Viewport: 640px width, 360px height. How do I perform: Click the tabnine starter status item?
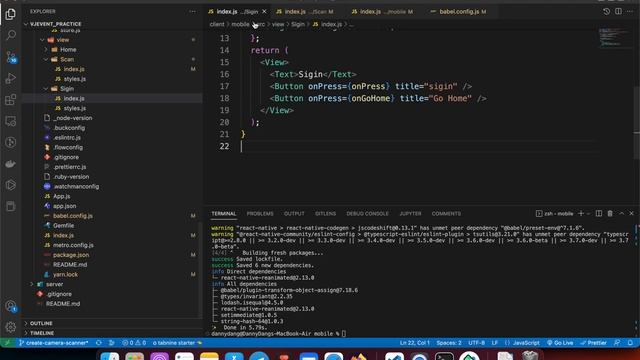coord(177,343)
